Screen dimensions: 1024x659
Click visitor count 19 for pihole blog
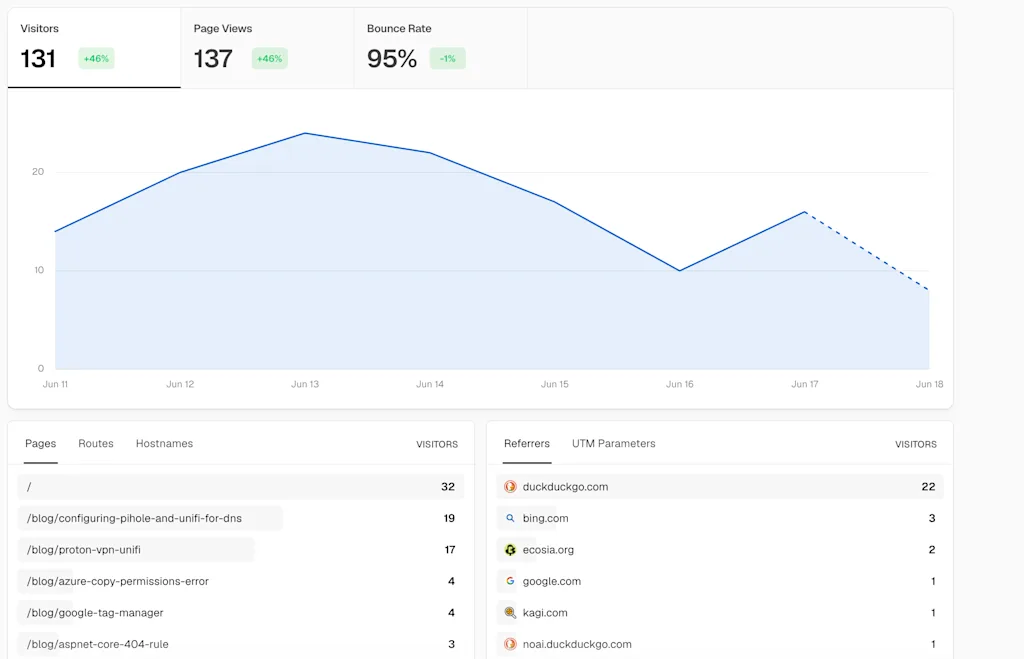pos(449,518)
